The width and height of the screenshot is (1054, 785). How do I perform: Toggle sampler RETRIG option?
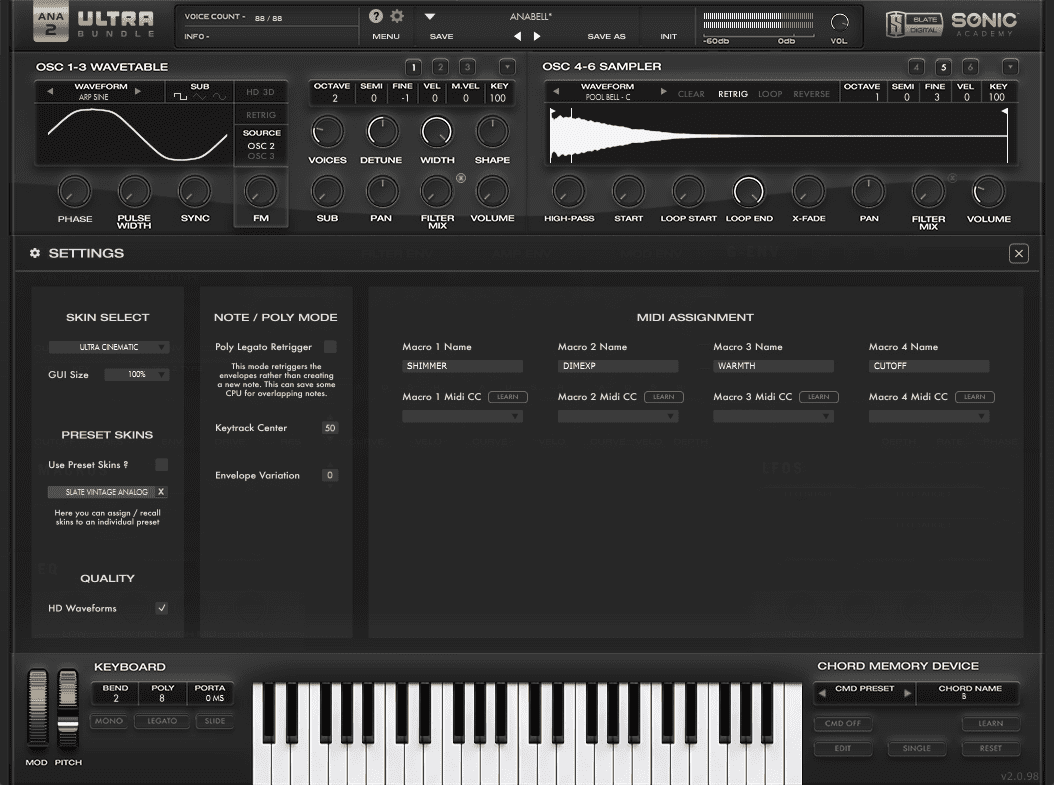click(x=733, y=94)
